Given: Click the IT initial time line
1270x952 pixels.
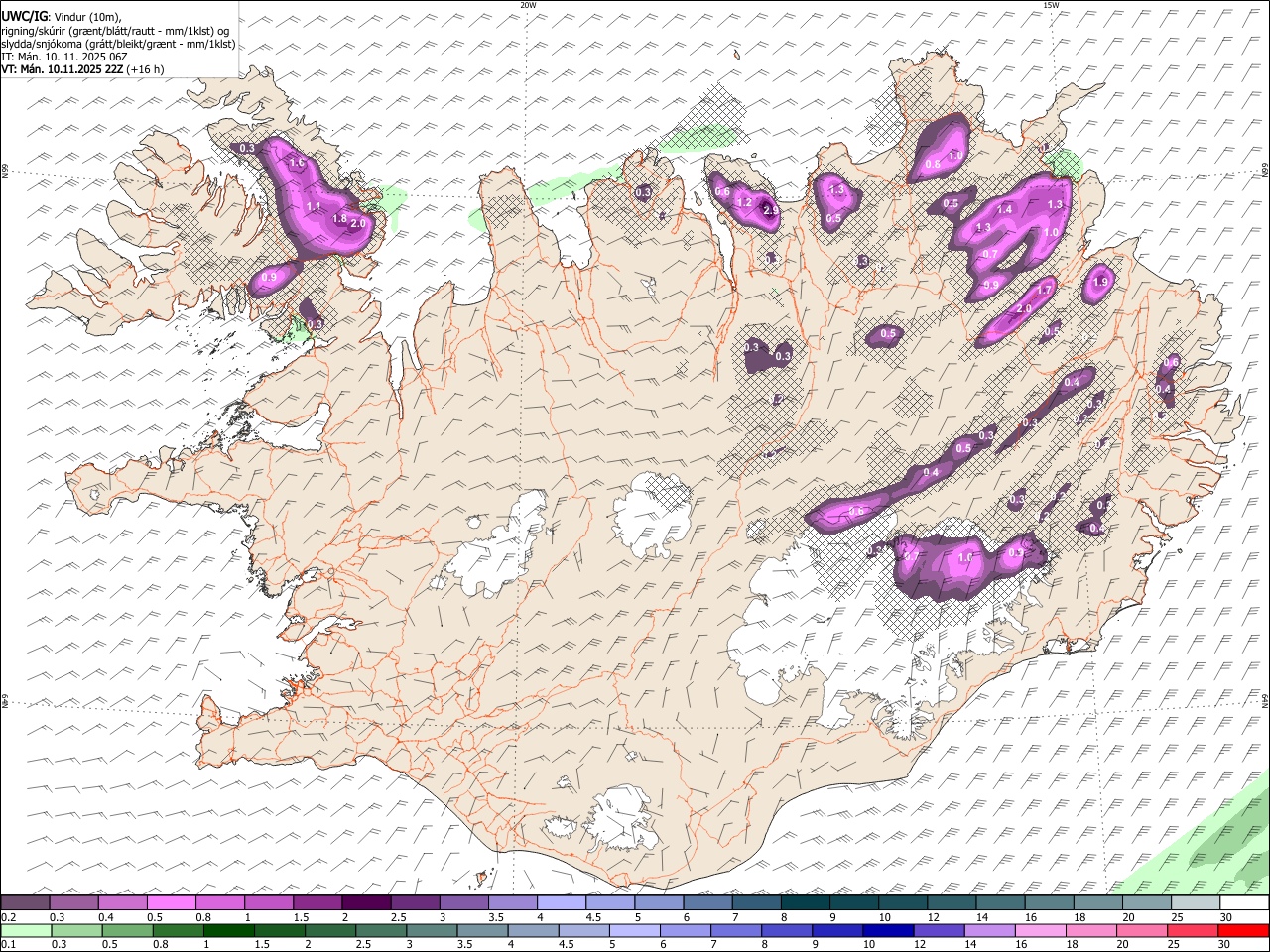Looking at the screenshot, I should (64, 57).
